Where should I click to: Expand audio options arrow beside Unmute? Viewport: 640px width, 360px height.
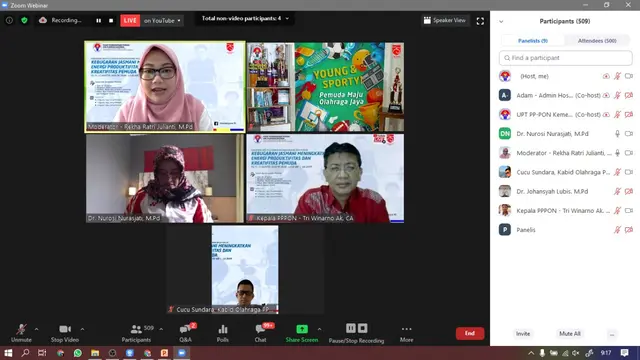36,329
